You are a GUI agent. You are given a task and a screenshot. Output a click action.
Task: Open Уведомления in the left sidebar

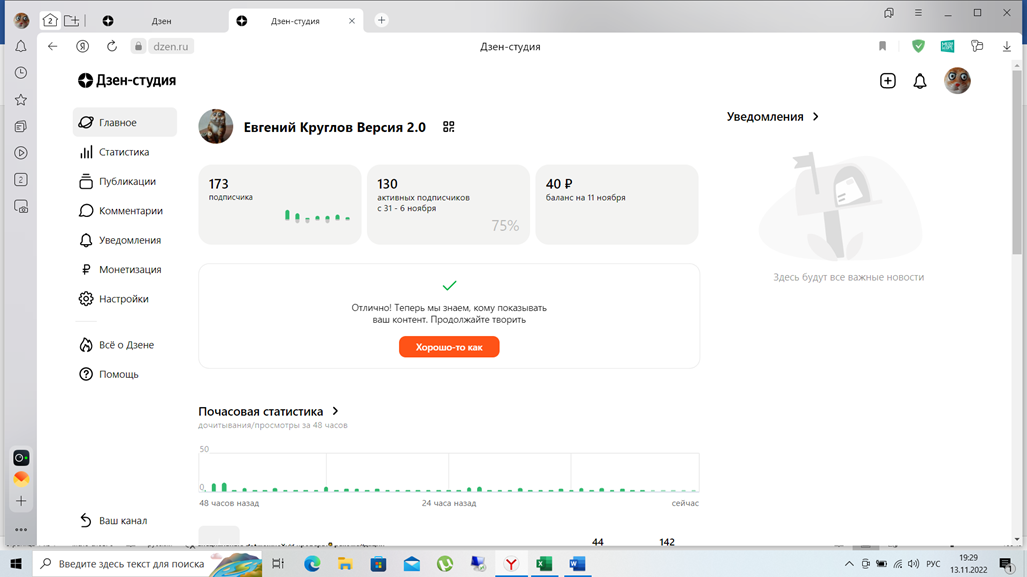click(x=120, y=240)
